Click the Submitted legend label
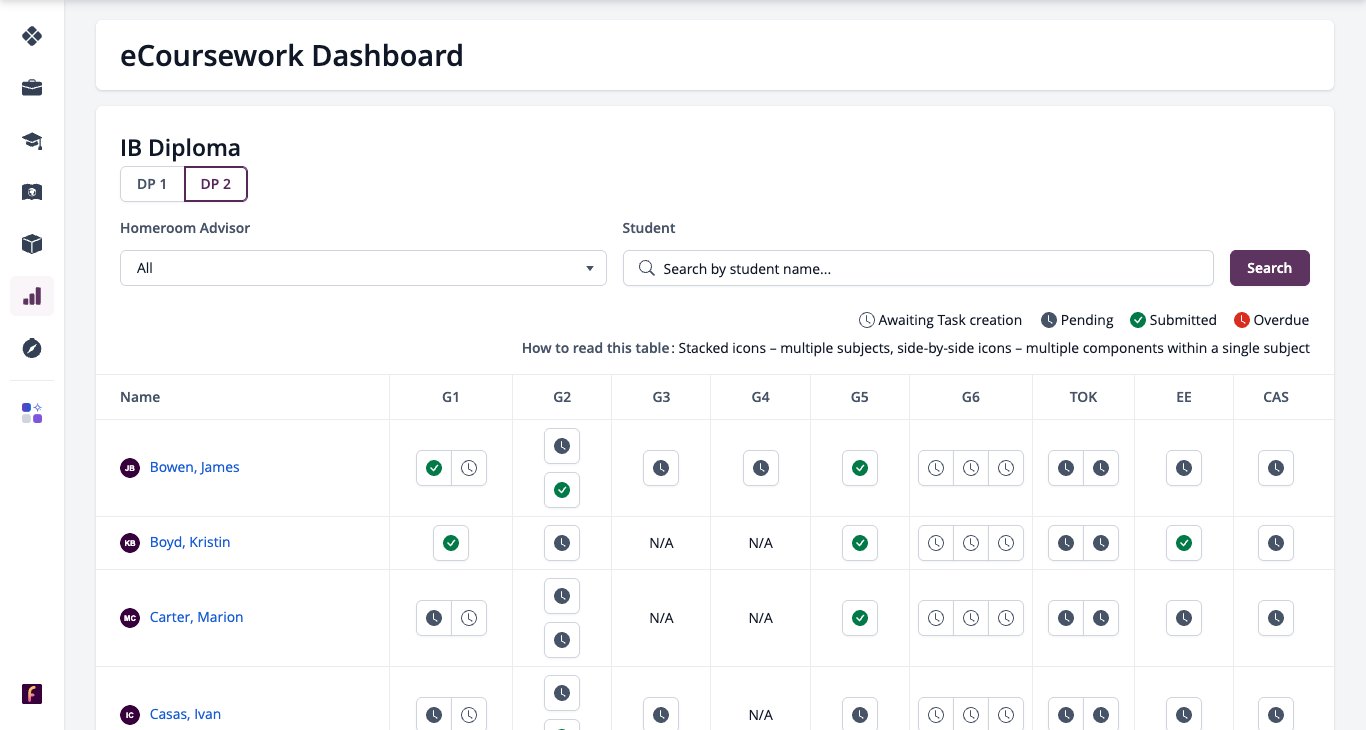Viewport: 1366px width, 730px height. point(1183,320)
